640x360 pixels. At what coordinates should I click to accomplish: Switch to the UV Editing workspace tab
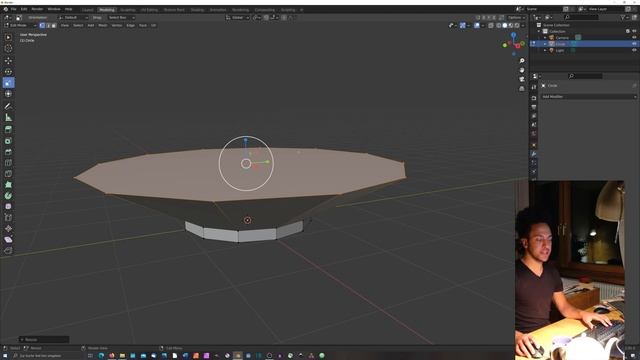point(149,10)
